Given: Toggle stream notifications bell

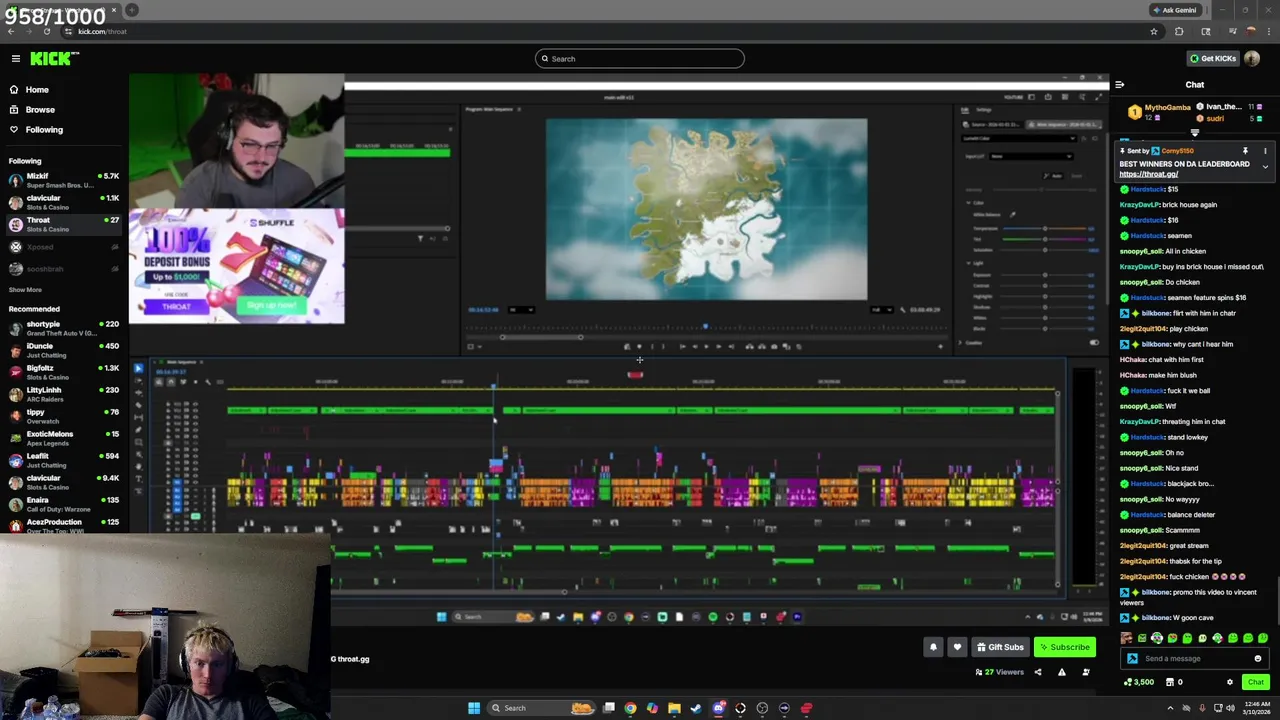Looking at the screenshot, I should pos(933,647).
